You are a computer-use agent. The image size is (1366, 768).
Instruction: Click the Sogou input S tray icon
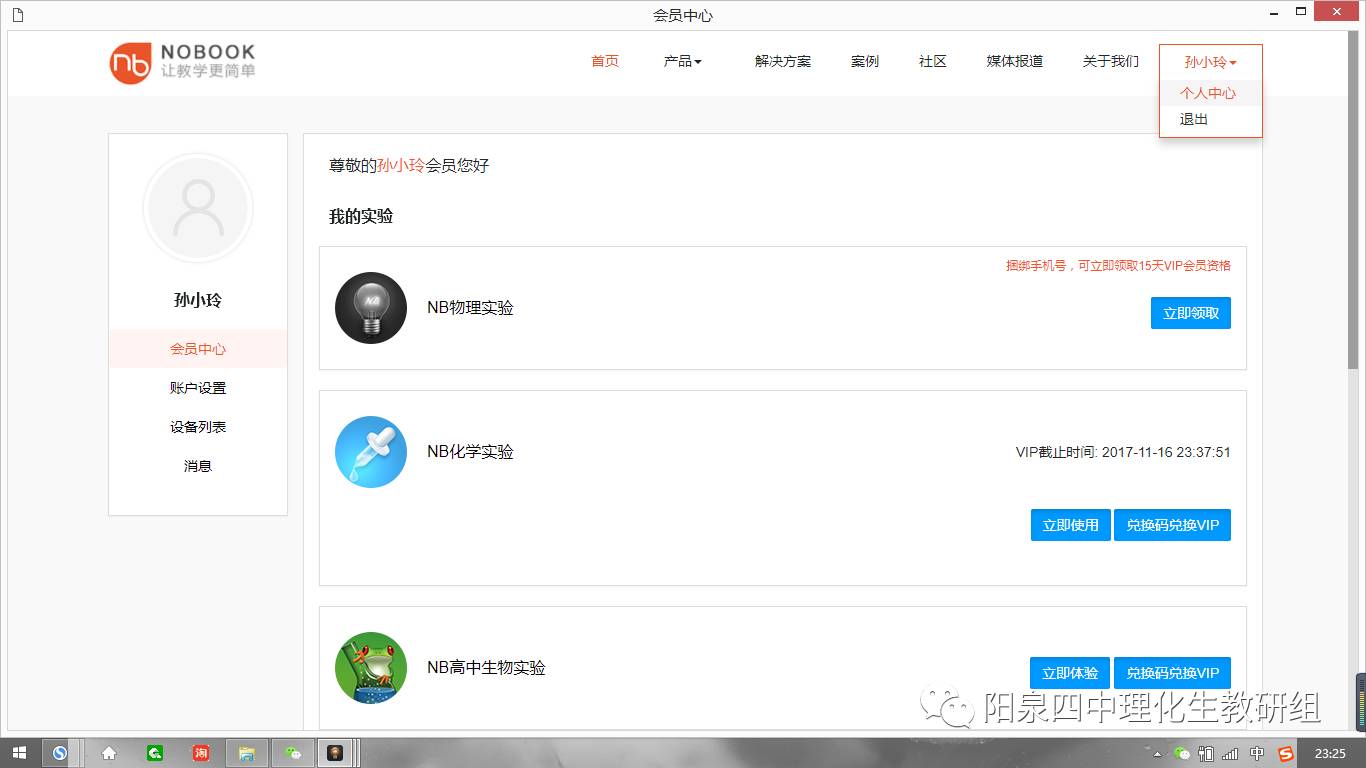point(1286,754)
